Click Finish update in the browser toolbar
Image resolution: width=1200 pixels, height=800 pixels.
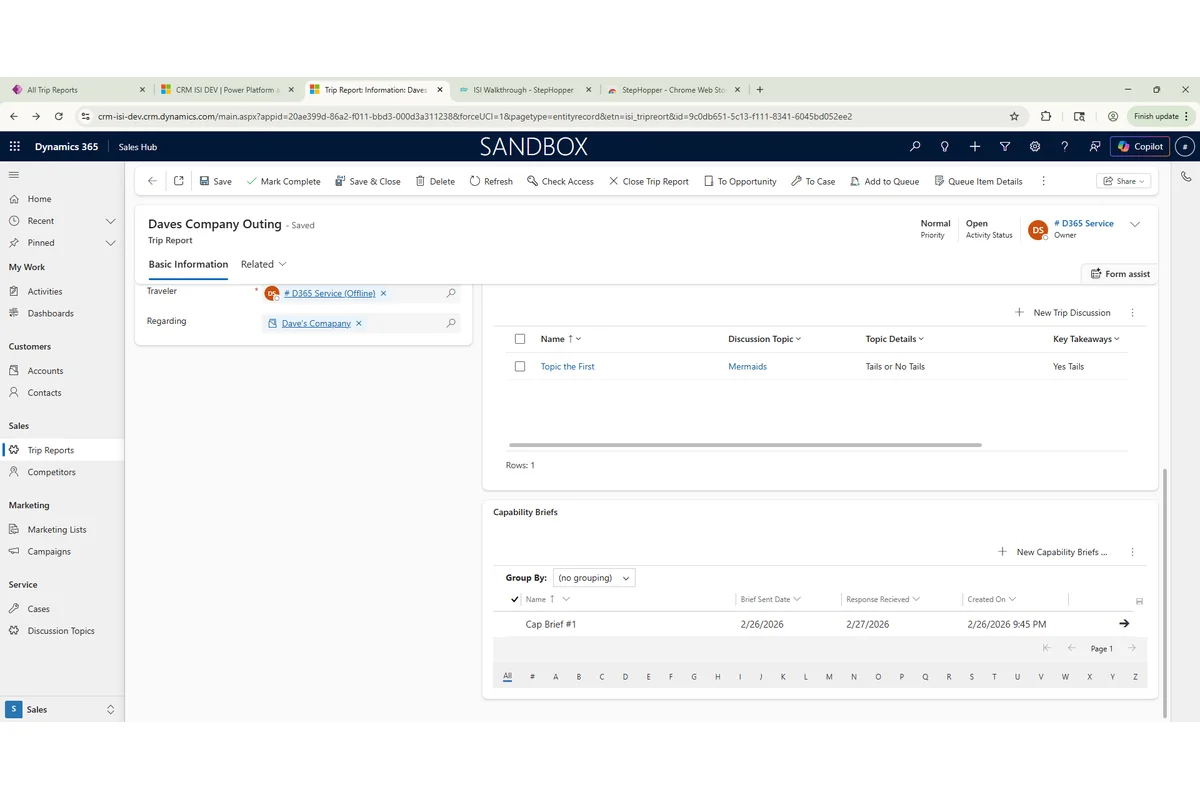[1155, 115]
